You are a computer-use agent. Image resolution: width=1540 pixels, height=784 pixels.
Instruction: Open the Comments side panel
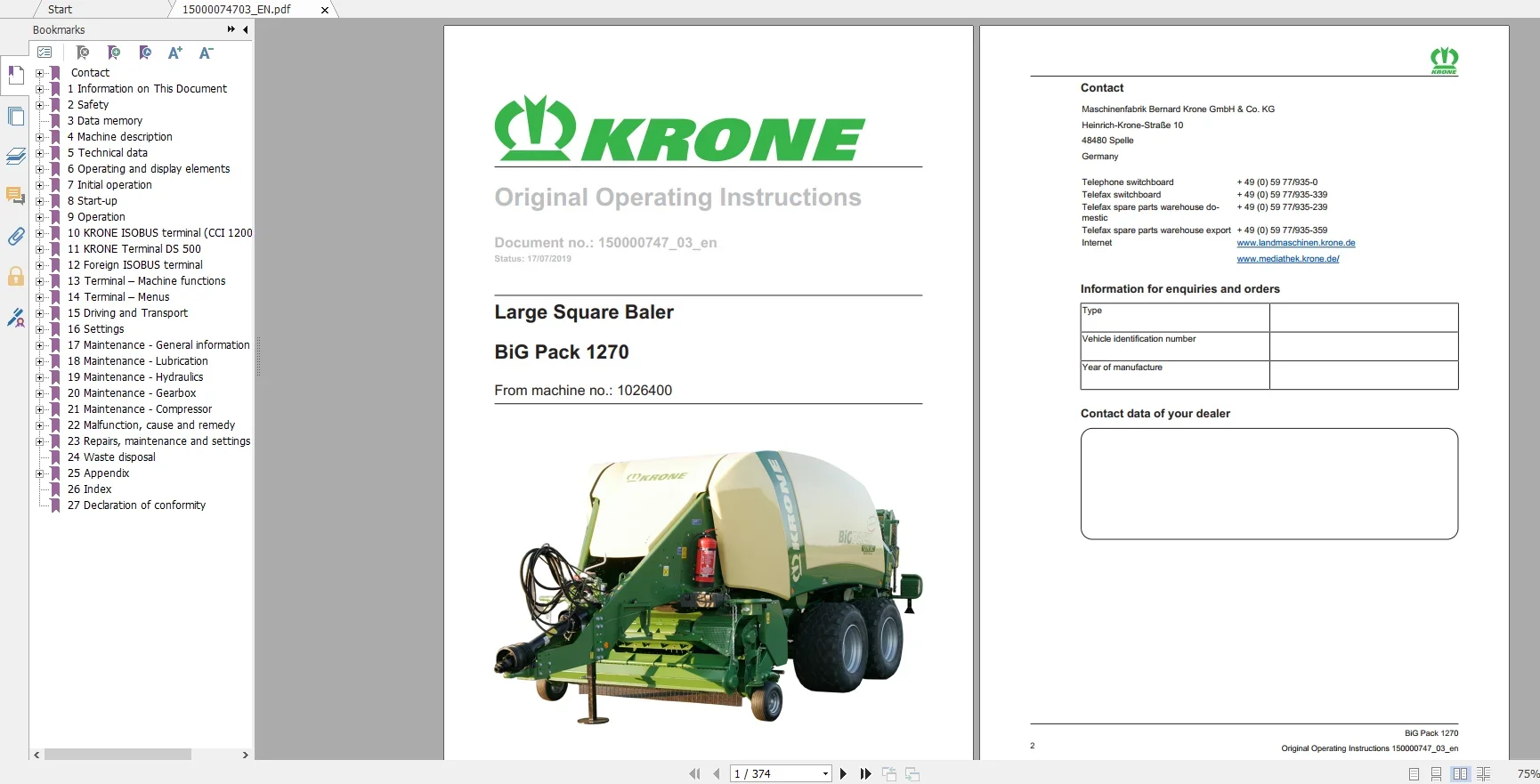coord(15,196)
